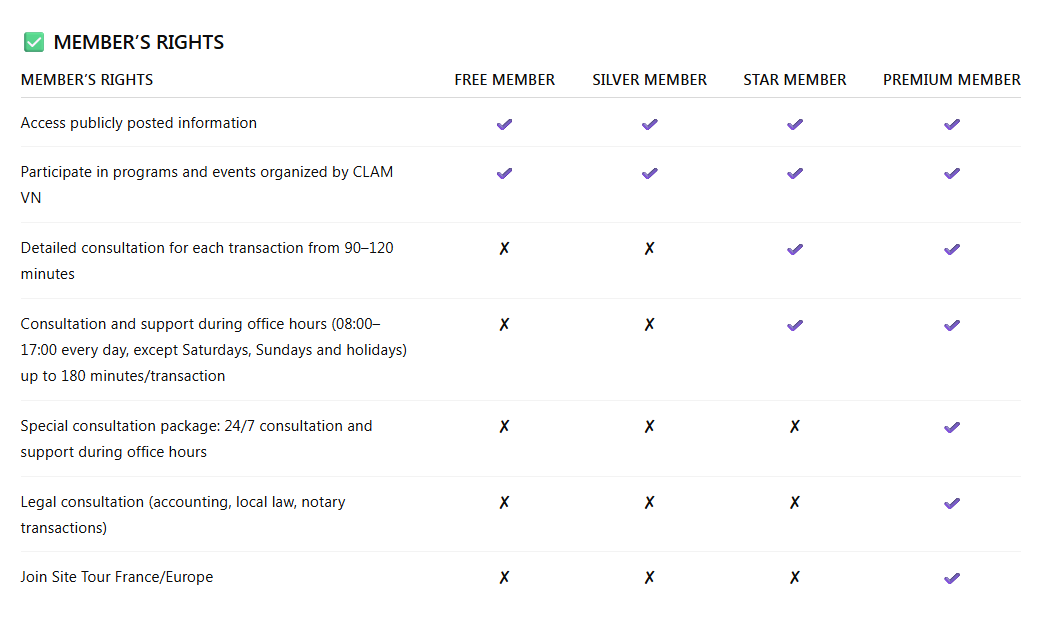Click the Member's Rights section heading
Screen dimensions: 1044x639
(x=138, y=42)
